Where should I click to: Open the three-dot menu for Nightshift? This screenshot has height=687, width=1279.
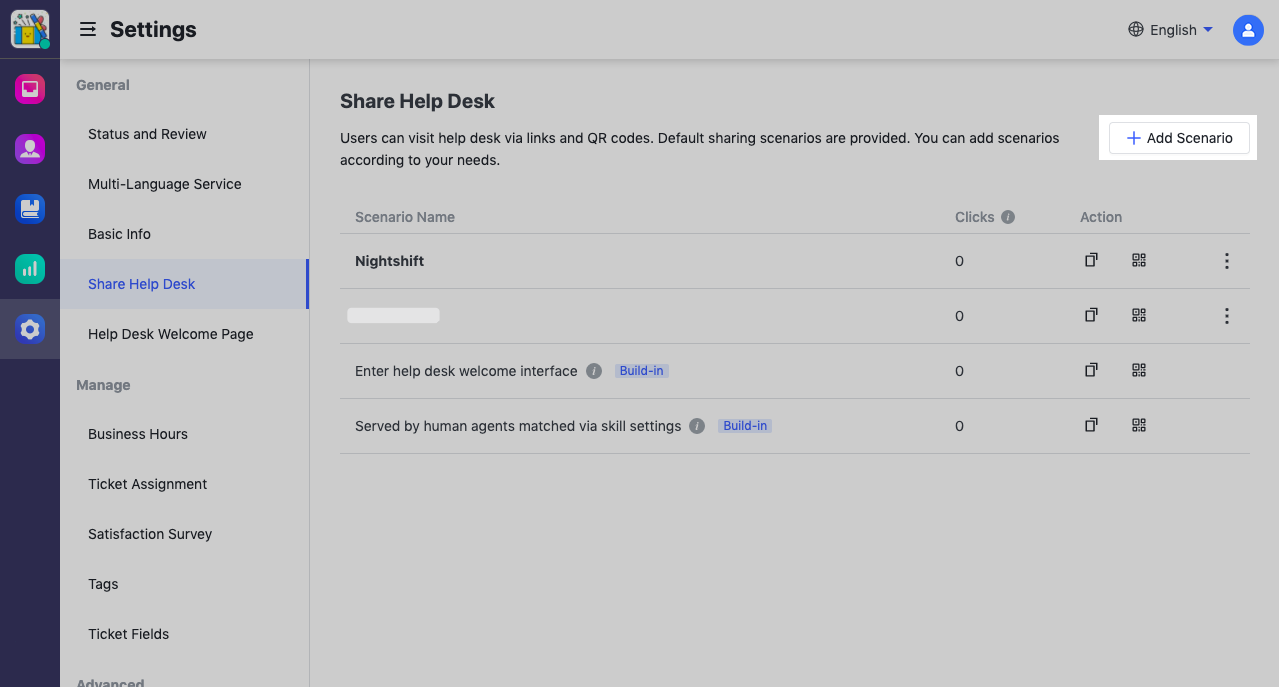[x=1226, y=260]
